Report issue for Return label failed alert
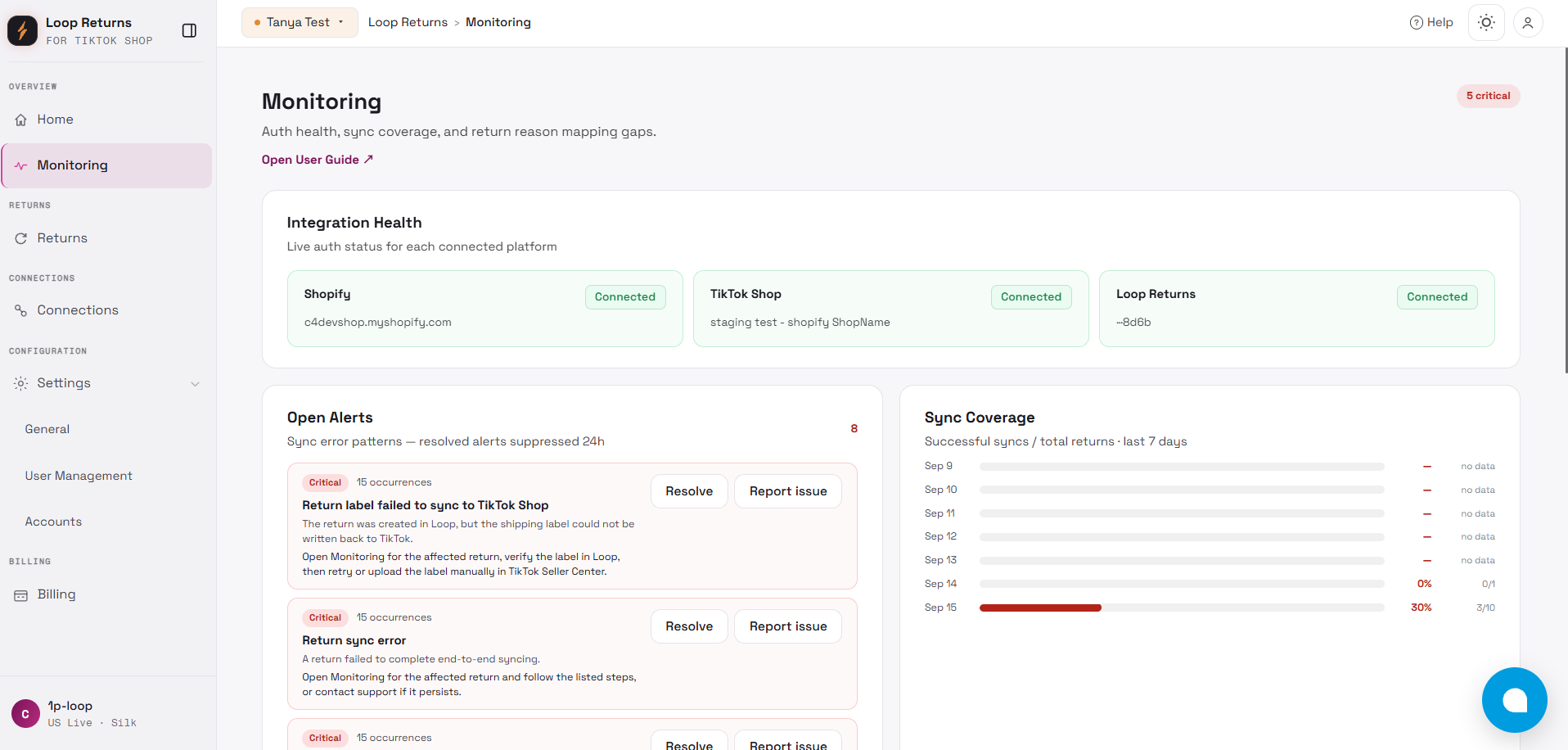 coord(788,491)
